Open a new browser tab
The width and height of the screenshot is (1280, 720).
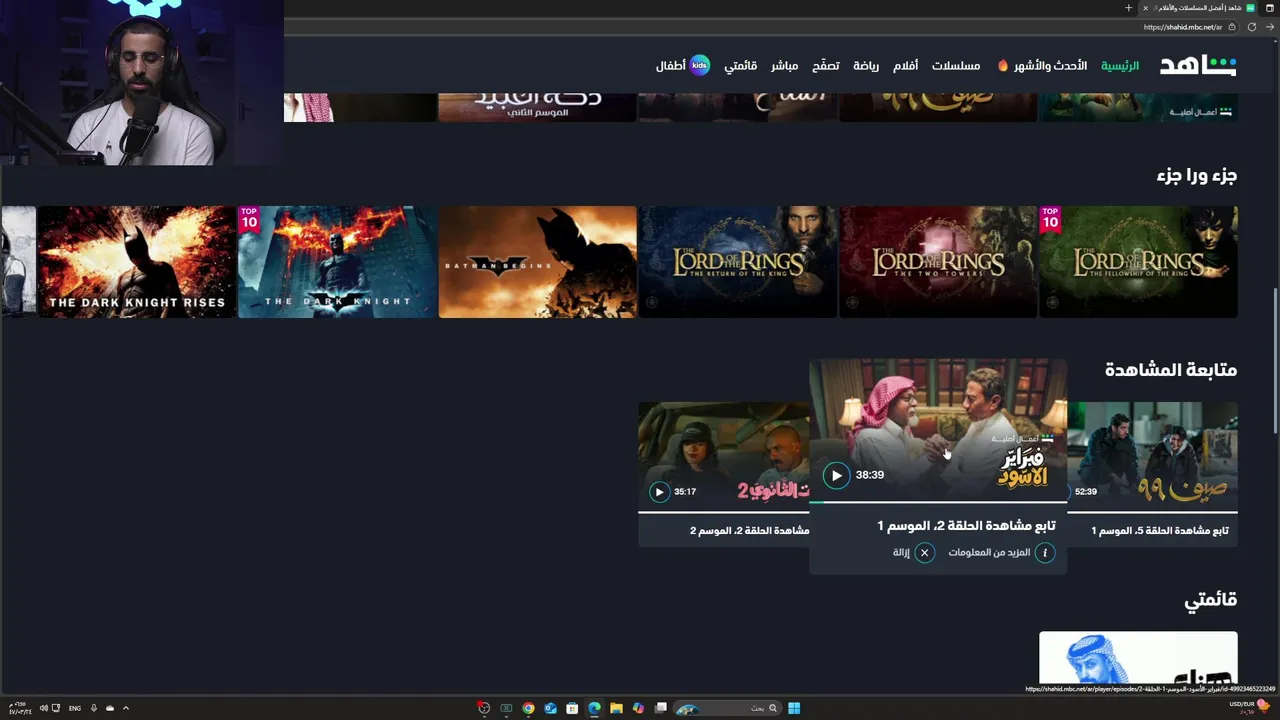tap(1129, 8)
